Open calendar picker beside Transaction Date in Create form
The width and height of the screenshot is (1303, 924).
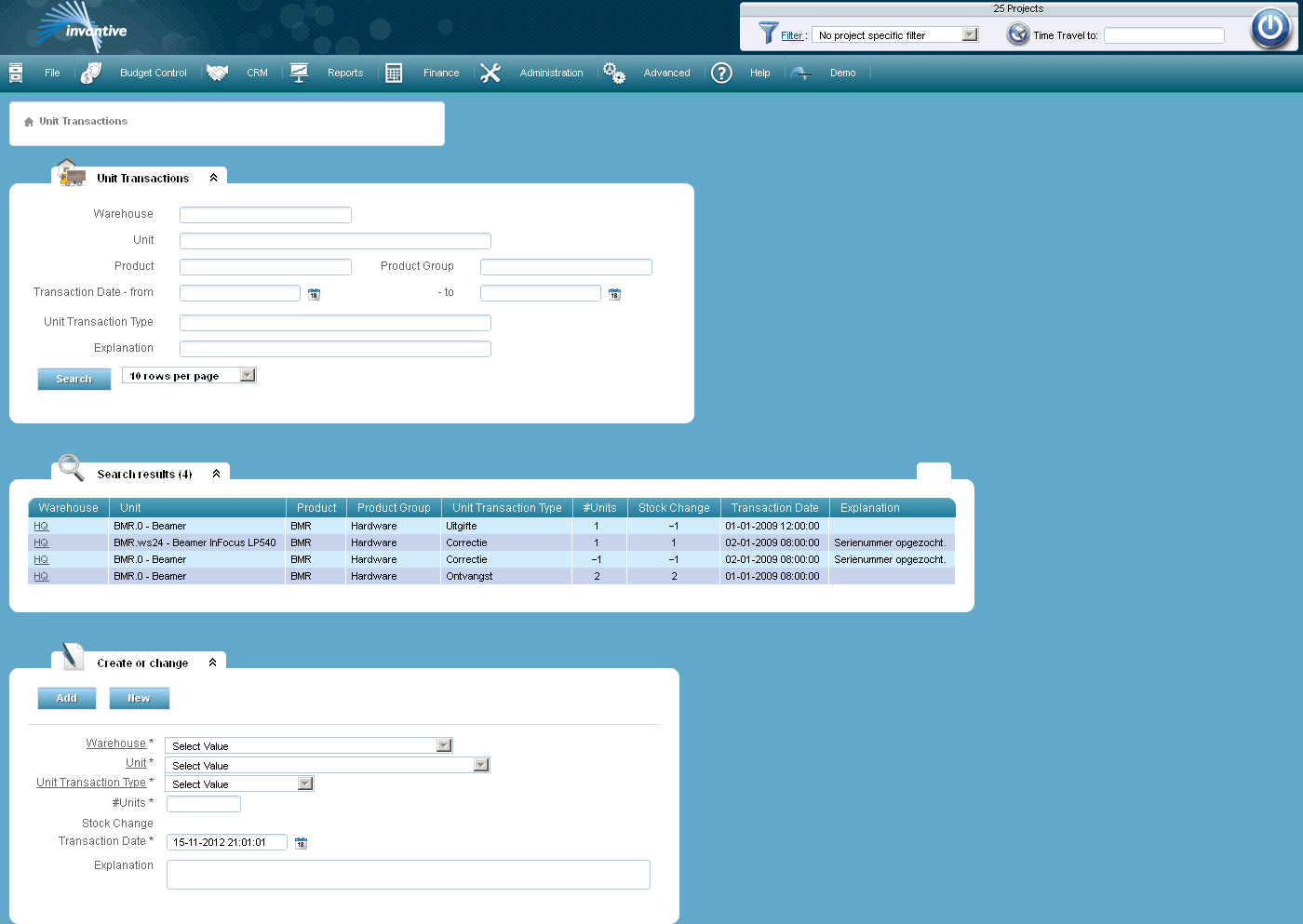click(301, 842)
